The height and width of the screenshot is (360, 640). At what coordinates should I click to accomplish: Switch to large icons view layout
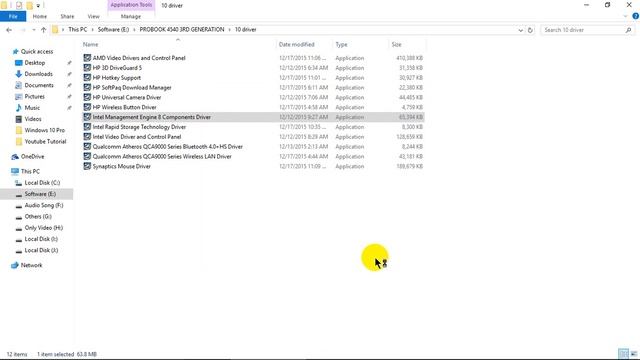point(634,353)
